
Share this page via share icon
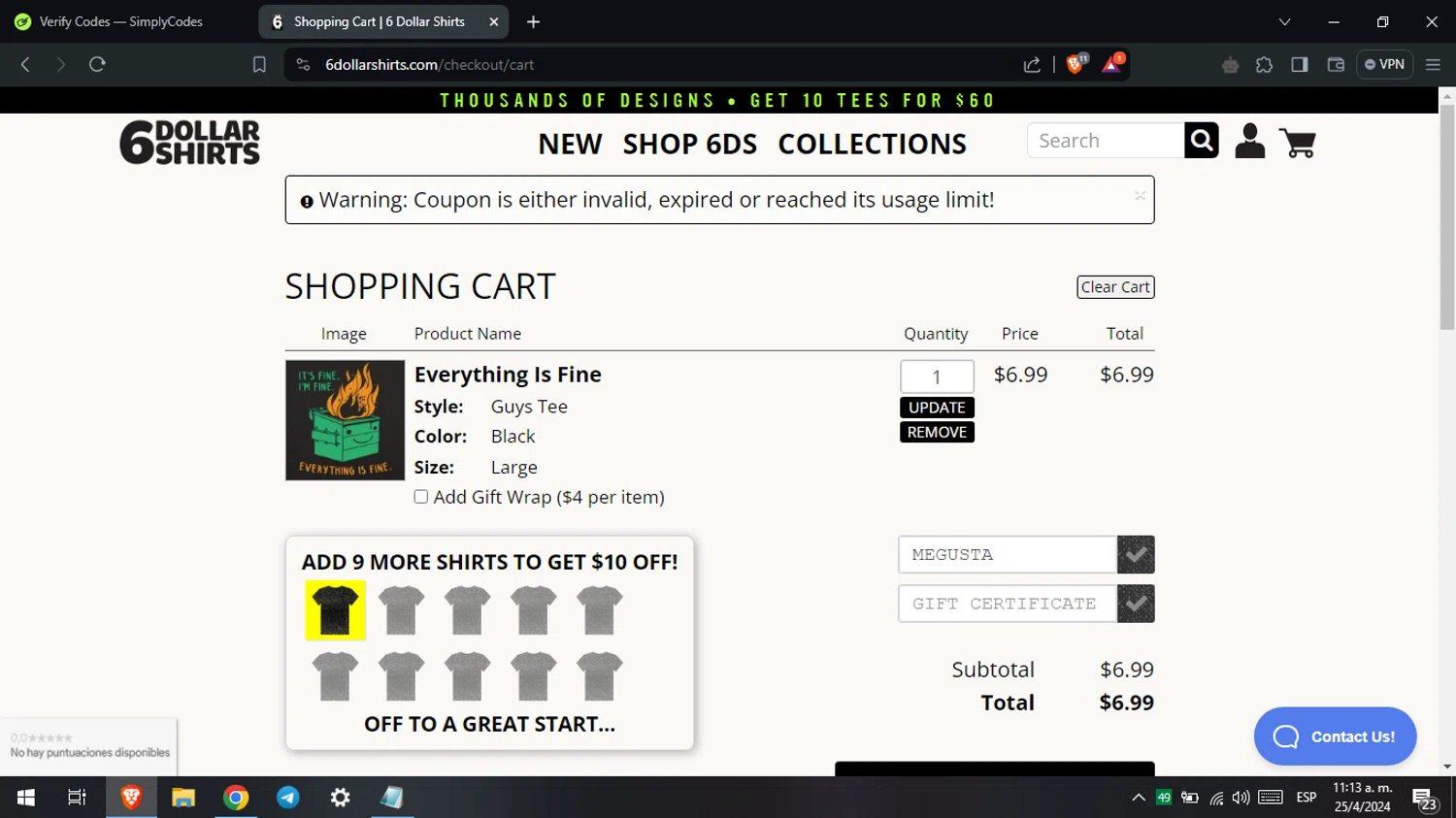tap(1032, 64)
